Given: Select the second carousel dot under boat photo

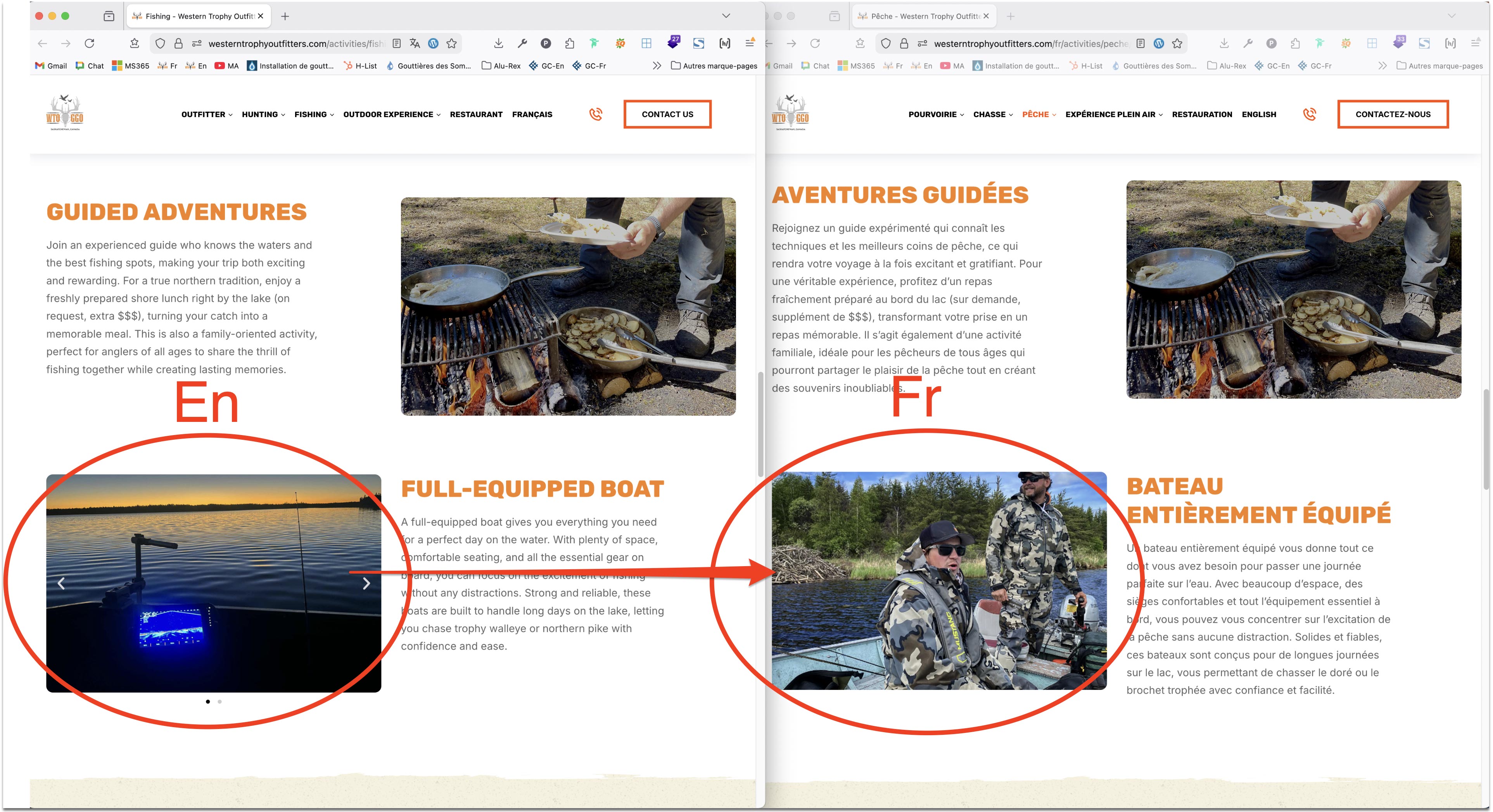Looking at the screenshot, I should click(219, 701).
